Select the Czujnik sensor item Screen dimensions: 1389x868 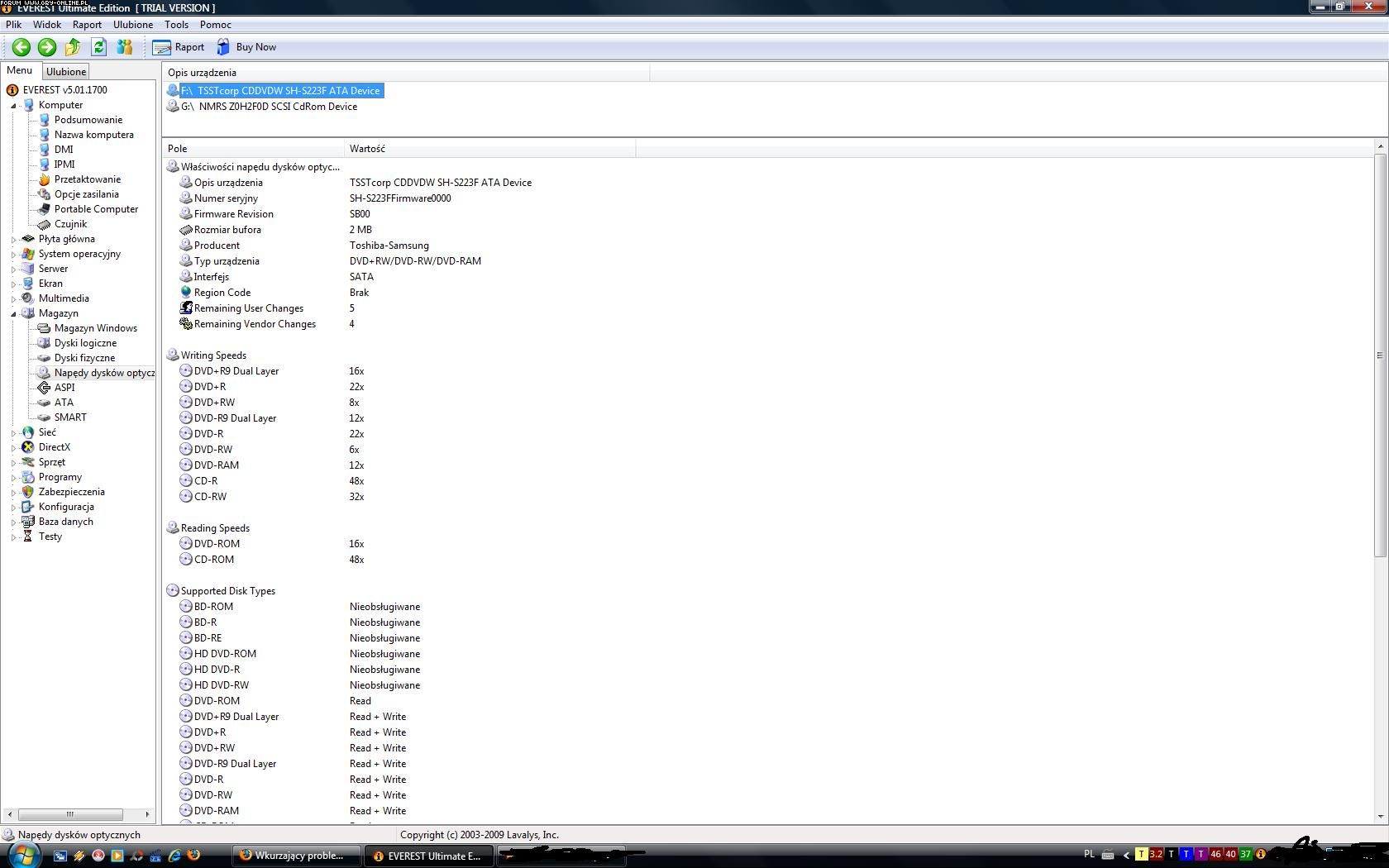click(70, 224)
